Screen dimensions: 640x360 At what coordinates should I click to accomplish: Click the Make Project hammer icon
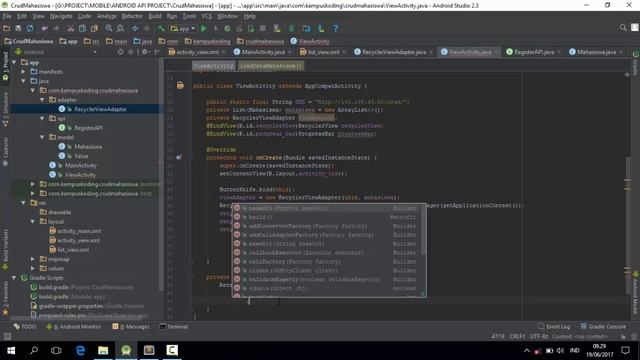(162, 28)
